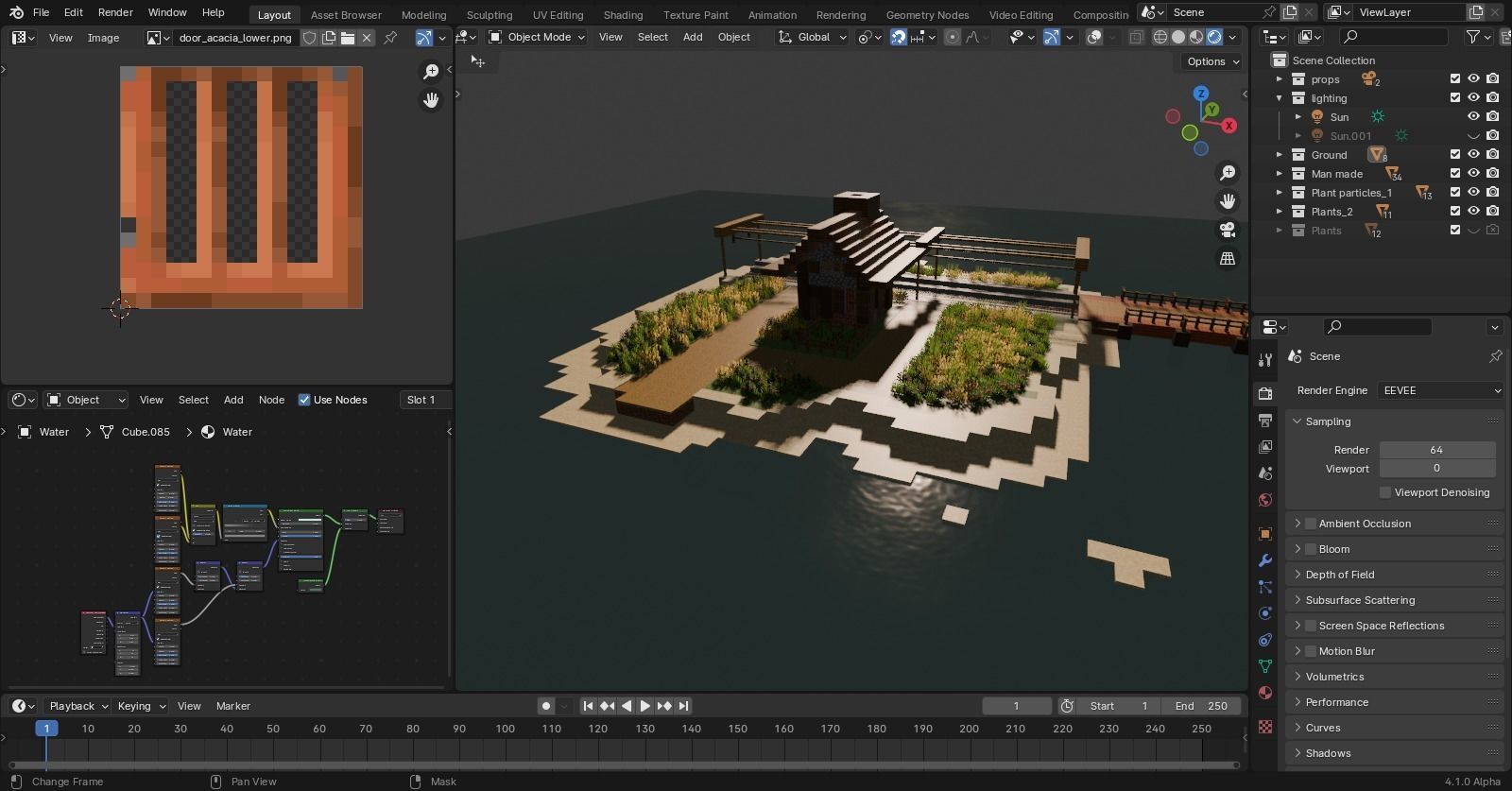
Task: Switch to the Shading workspace tab
Action: pyautogui.click(x=623, y=14)
